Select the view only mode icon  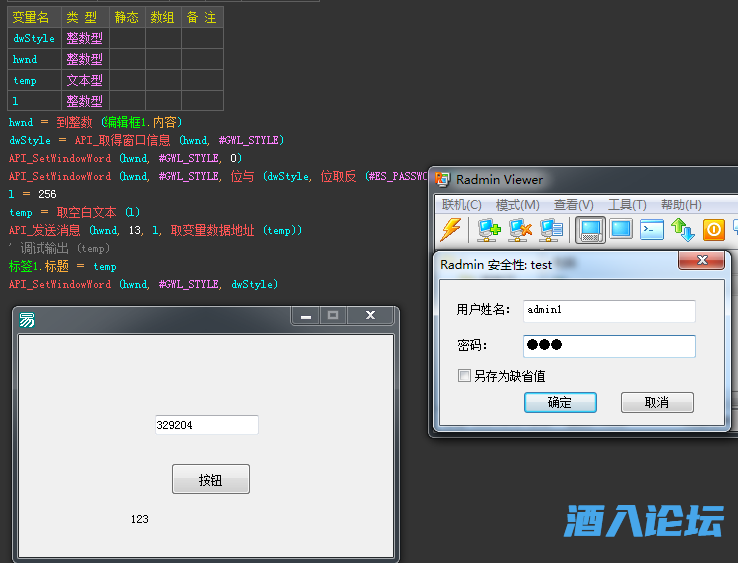coord(621,230)
